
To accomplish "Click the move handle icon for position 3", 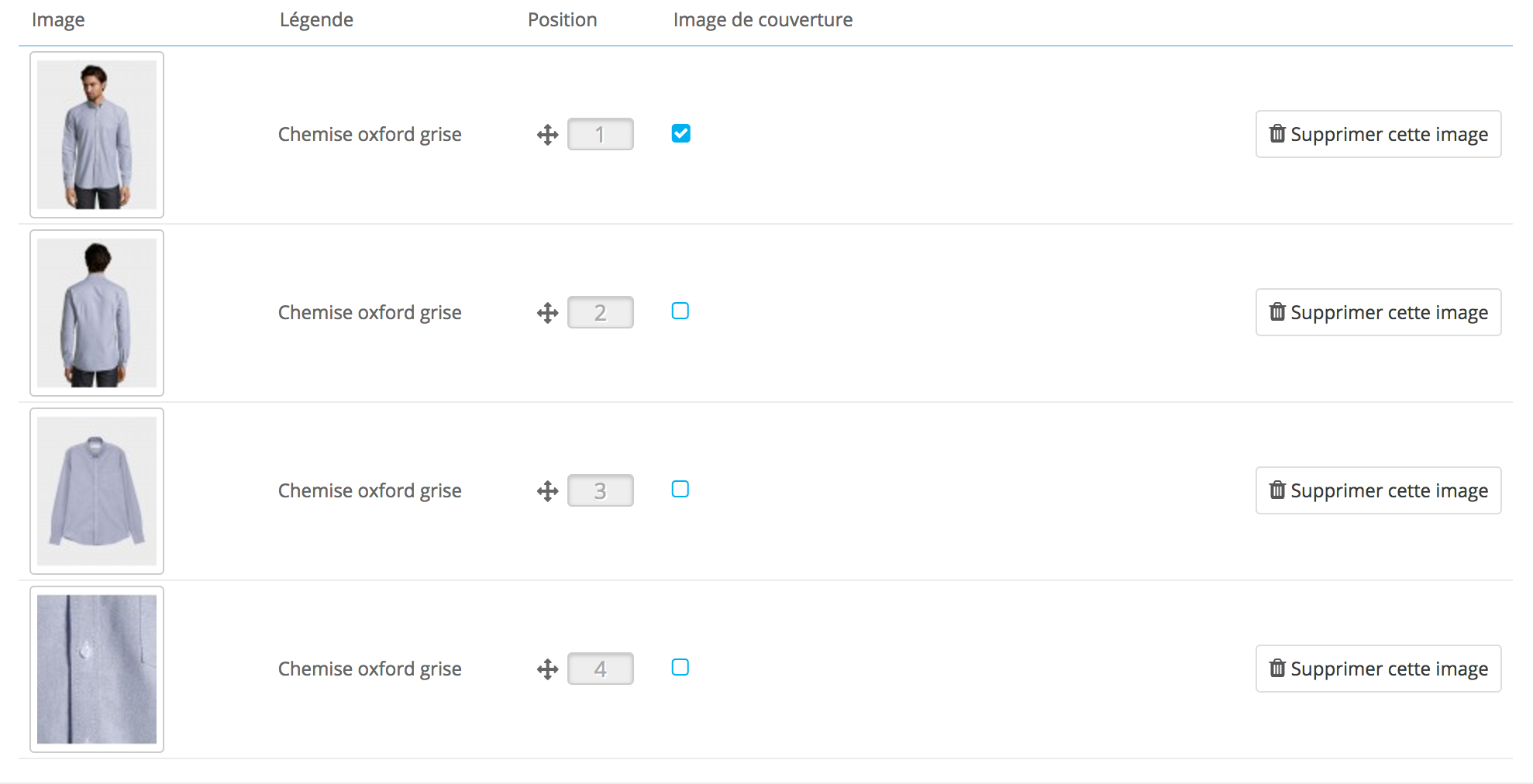I will (547, 491).
